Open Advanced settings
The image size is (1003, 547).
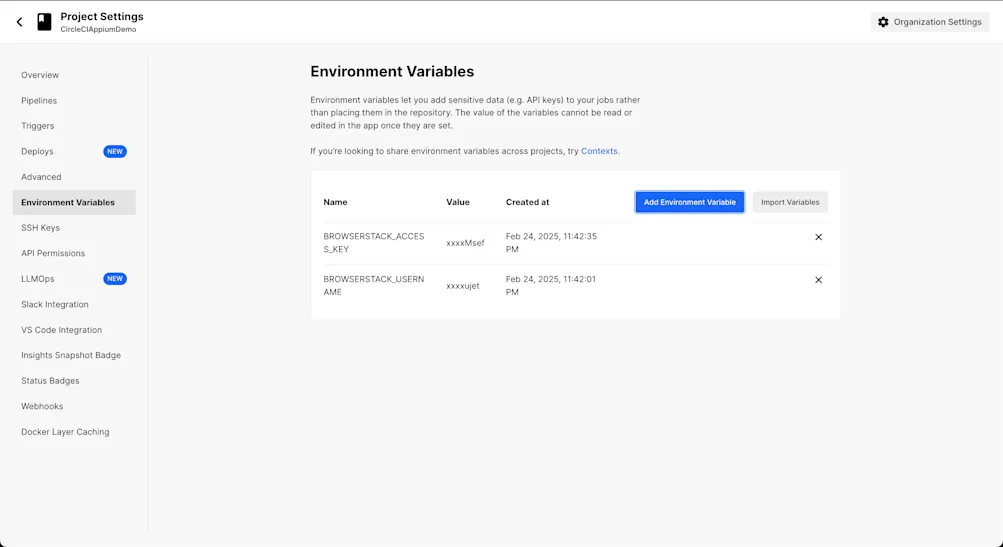tap(41, 177)
